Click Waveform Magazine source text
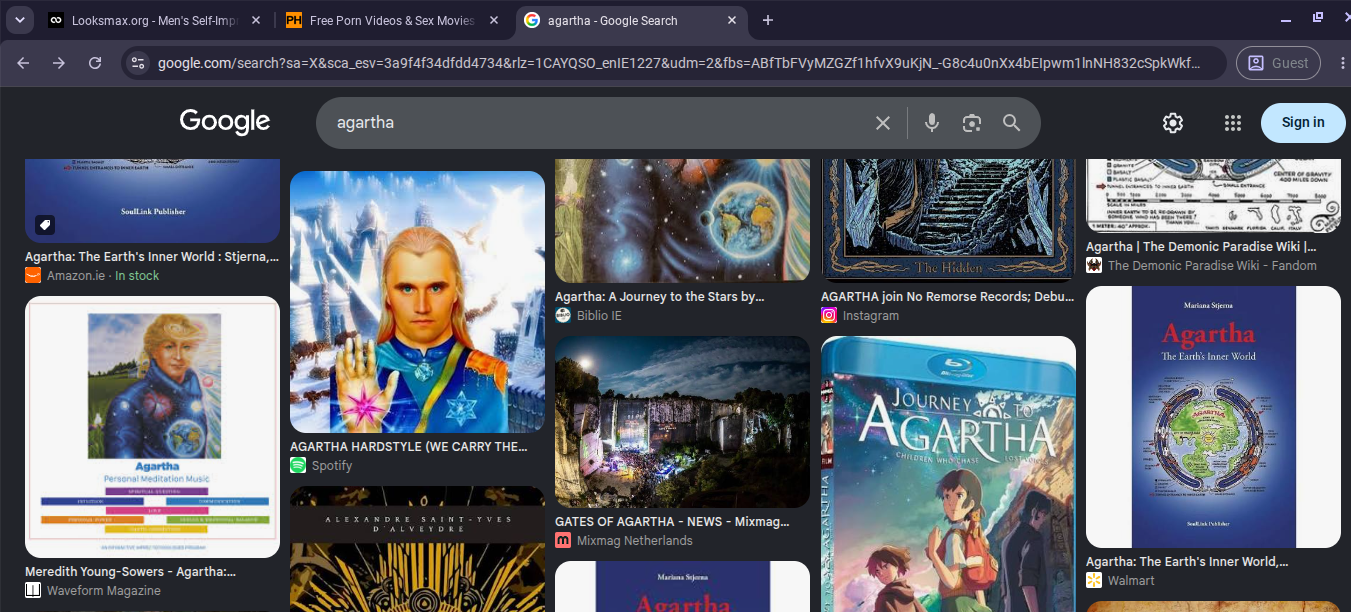 point(104,590)
